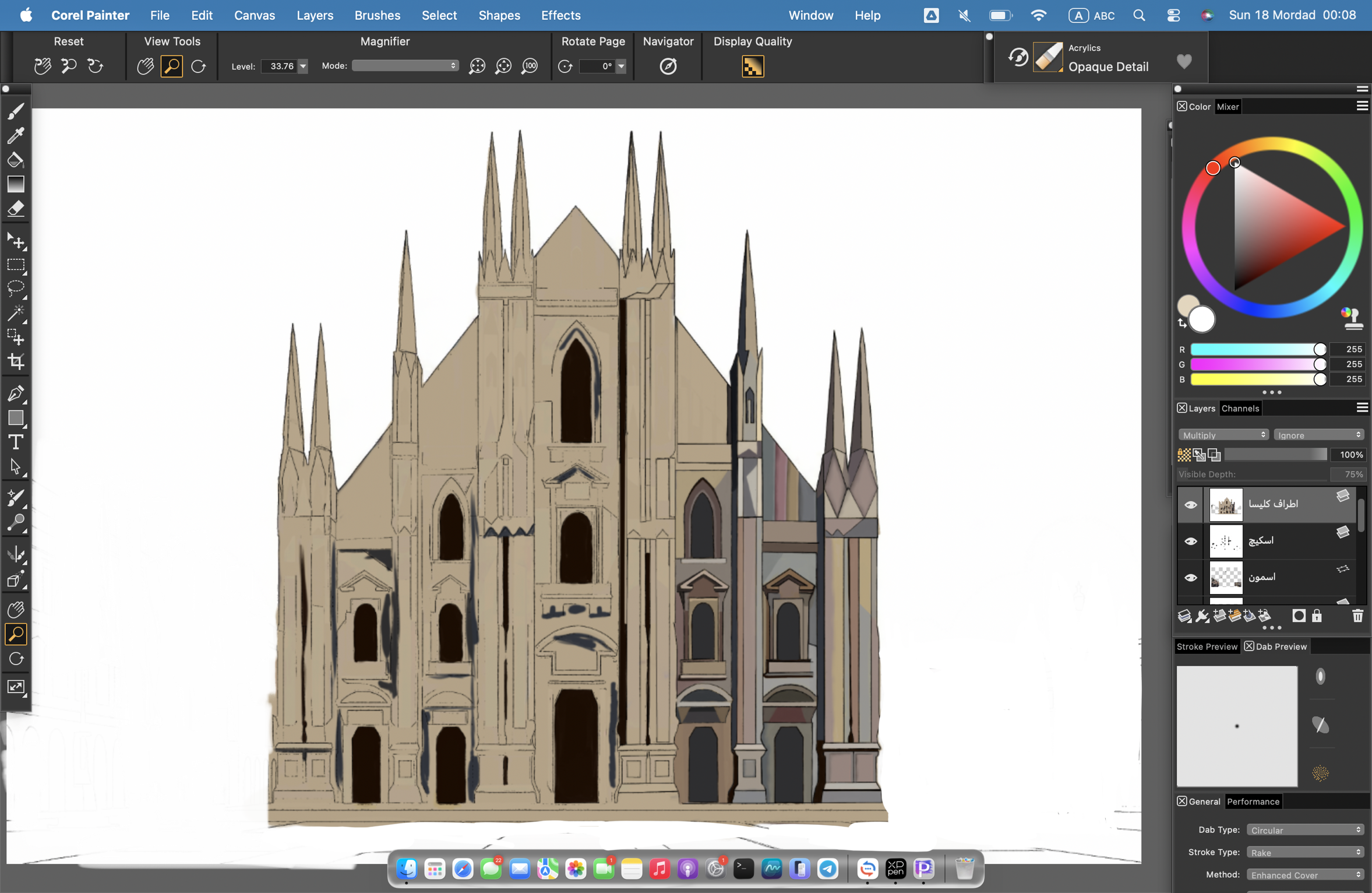Select the Rotate Page tool in toolbox
This screenshot has height=893, width=1372.
coord(16,659)
